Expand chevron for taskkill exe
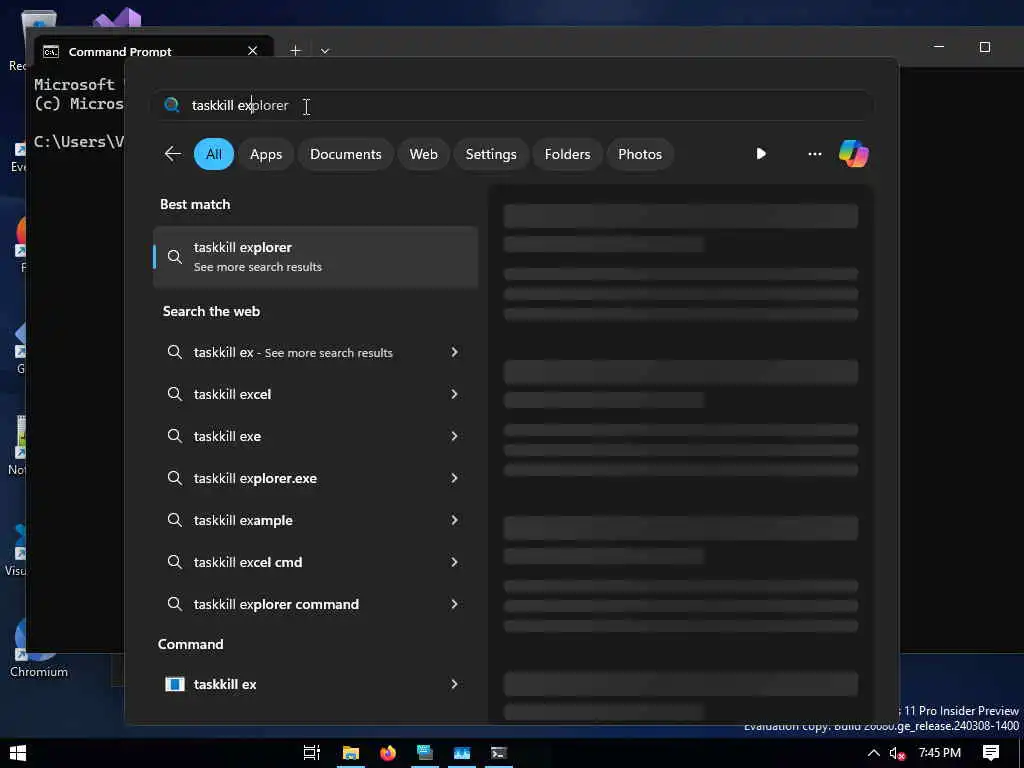 [455, 436]
